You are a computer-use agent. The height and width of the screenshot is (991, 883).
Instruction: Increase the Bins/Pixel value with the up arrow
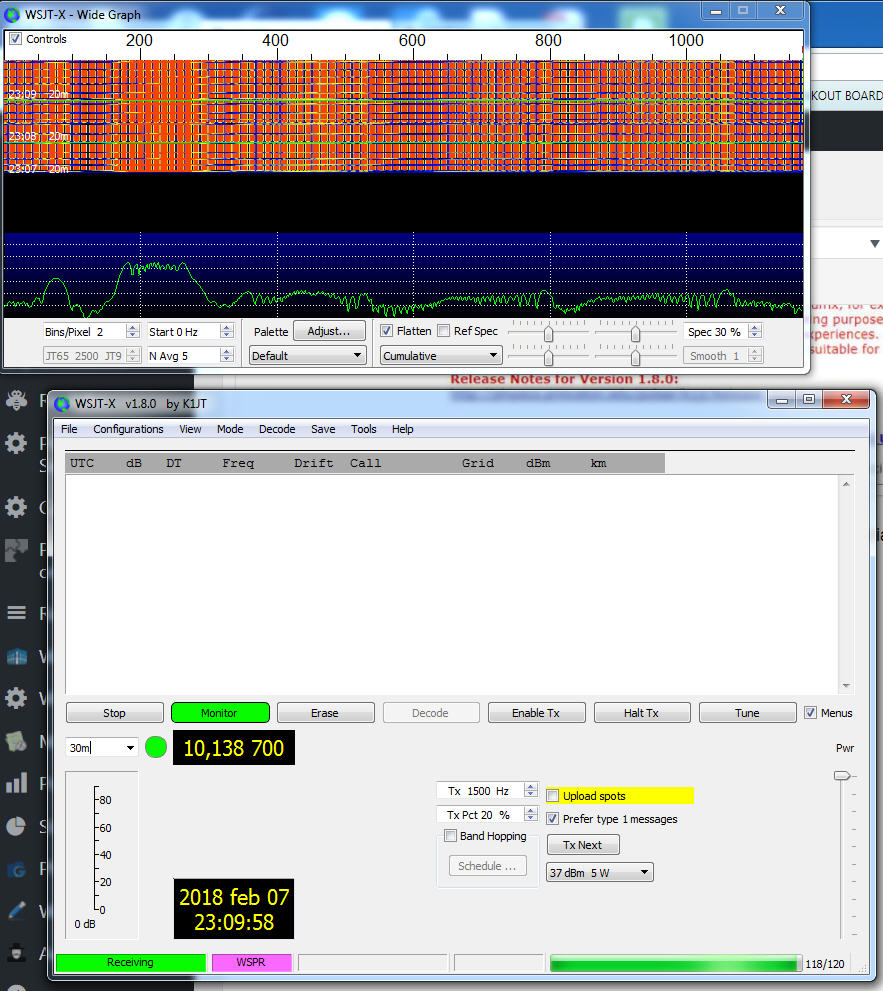[x=132, y=328]
